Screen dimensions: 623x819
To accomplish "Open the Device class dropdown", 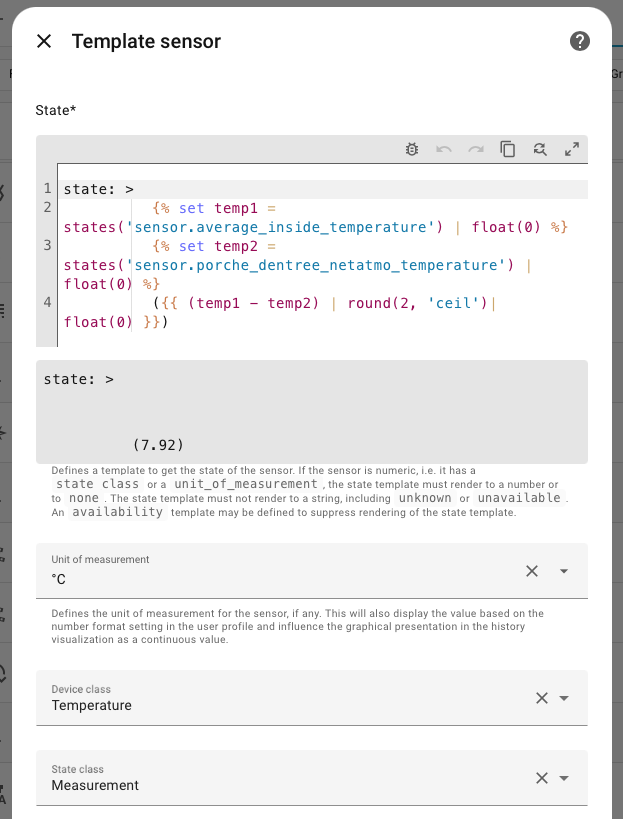I will click(564, 698).
